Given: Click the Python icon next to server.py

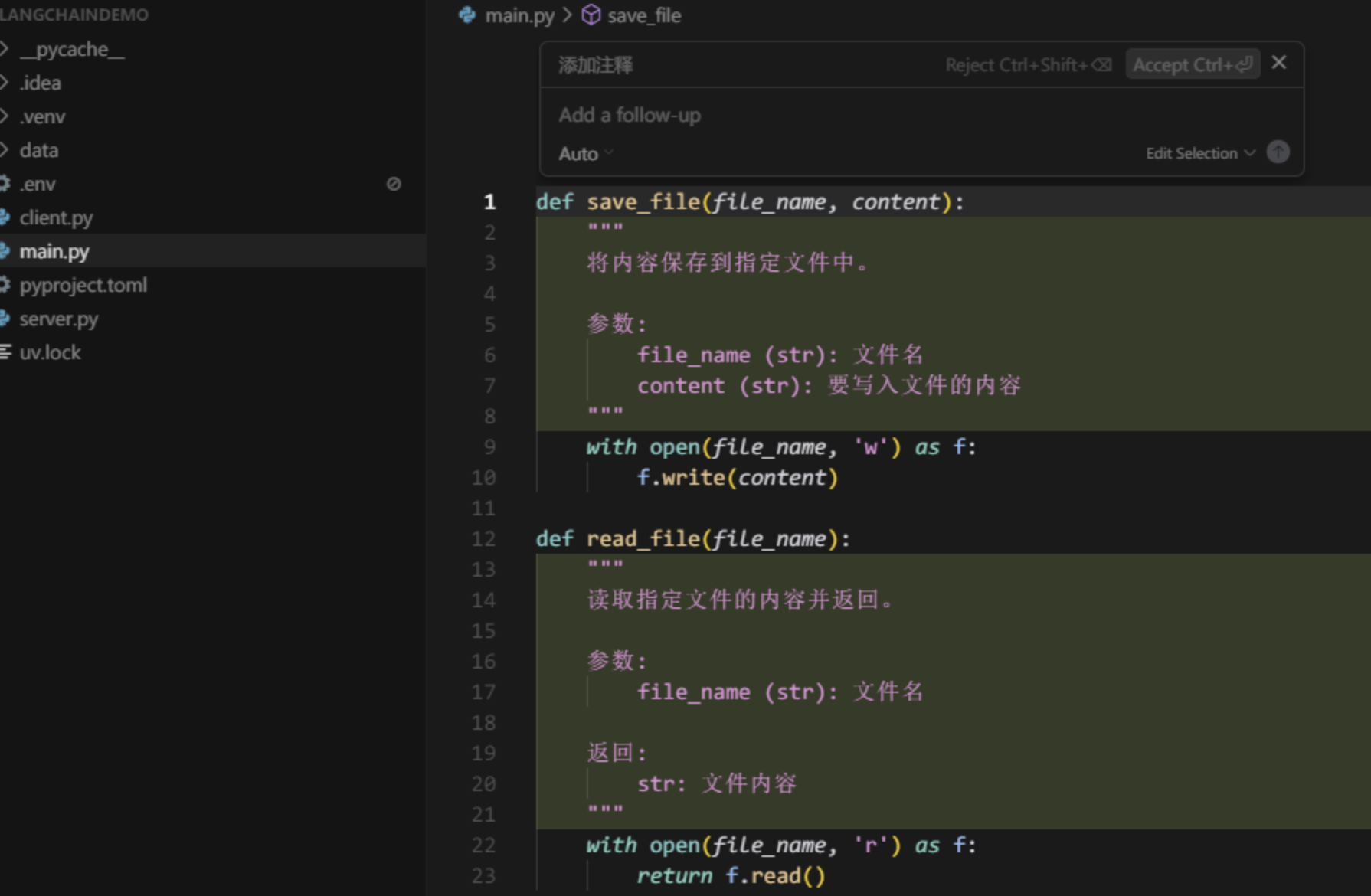Looking at the screenshot, I should click(x=5, y=319).
